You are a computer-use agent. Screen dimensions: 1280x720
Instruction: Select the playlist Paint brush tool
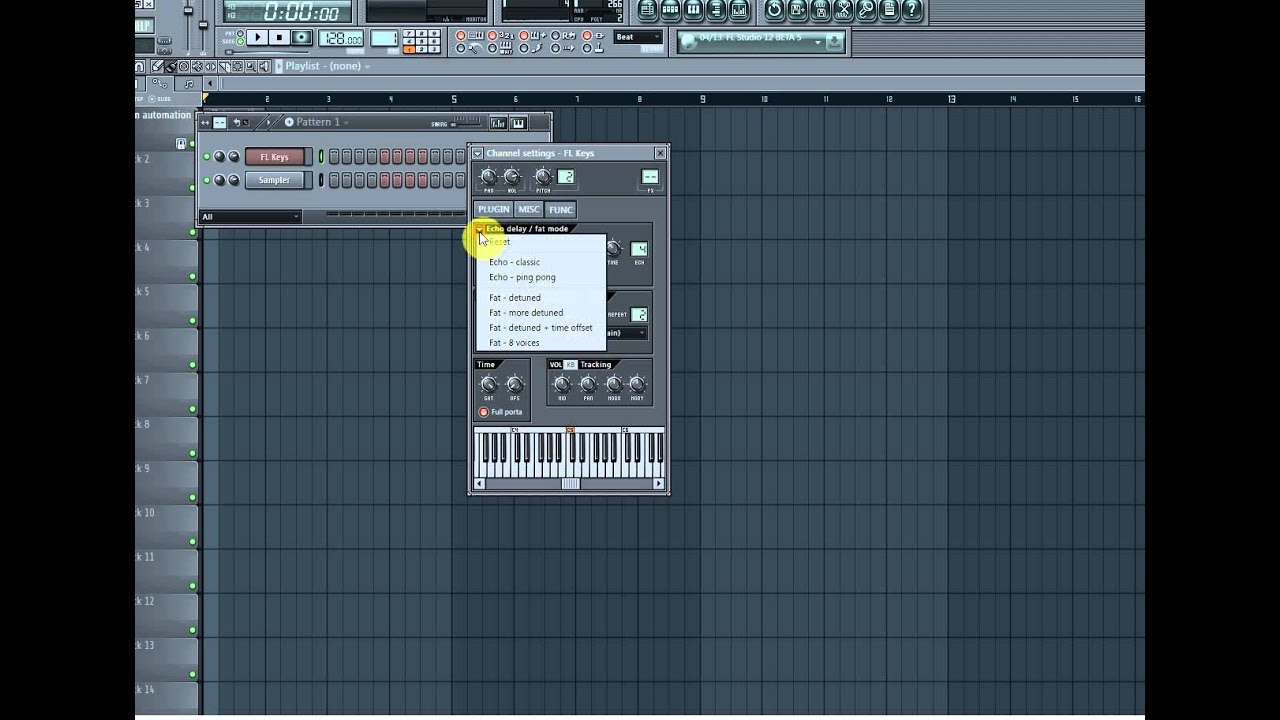[171, 66]
